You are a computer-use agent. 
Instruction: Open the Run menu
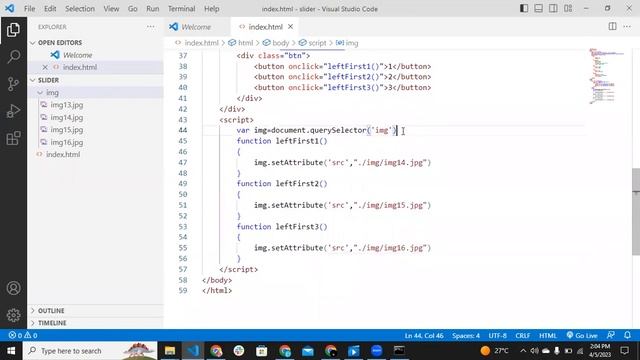pos(153,9)
